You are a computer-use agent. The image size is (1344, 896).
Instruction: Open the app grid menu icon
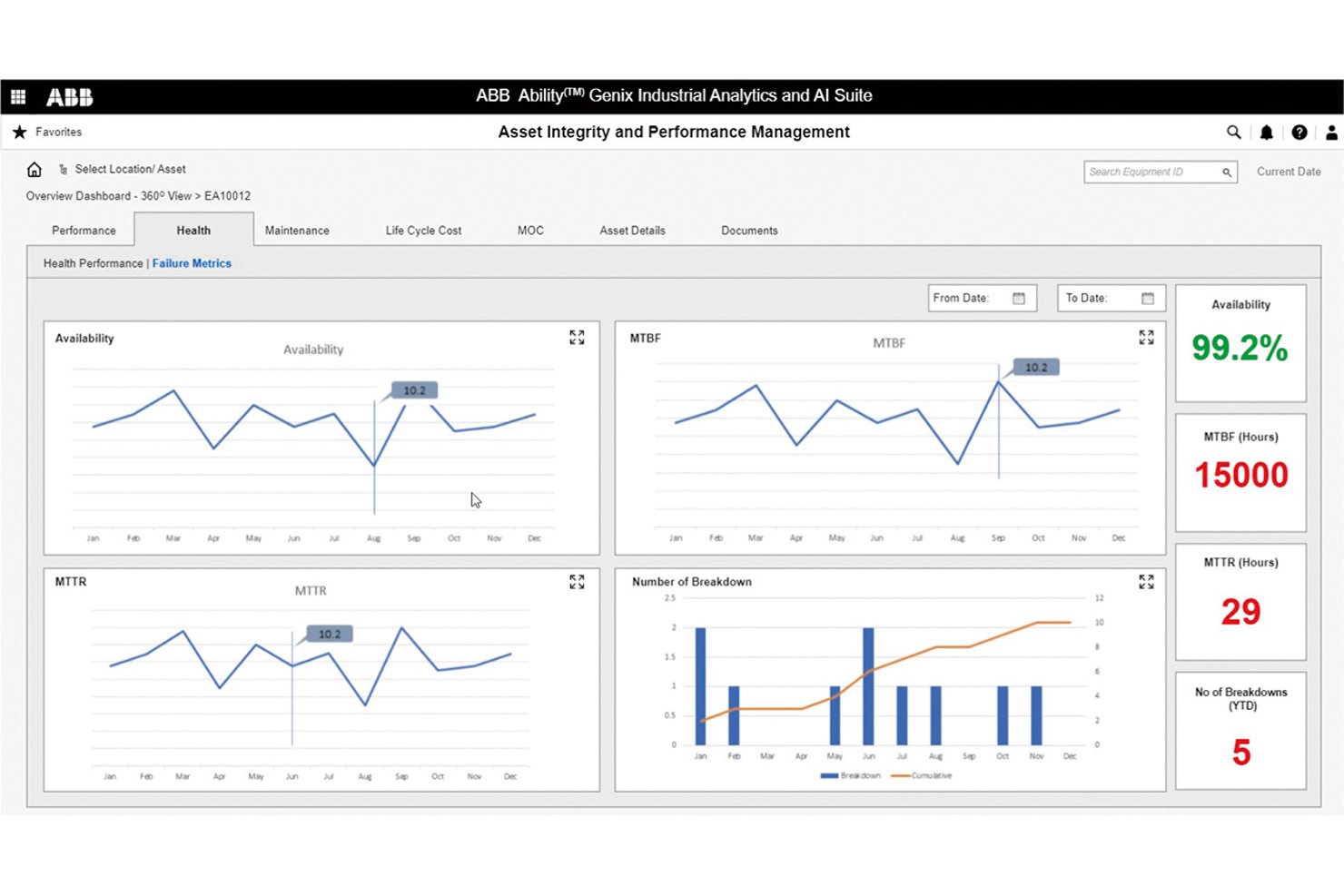pyautogui.click(x=18, y=96)
